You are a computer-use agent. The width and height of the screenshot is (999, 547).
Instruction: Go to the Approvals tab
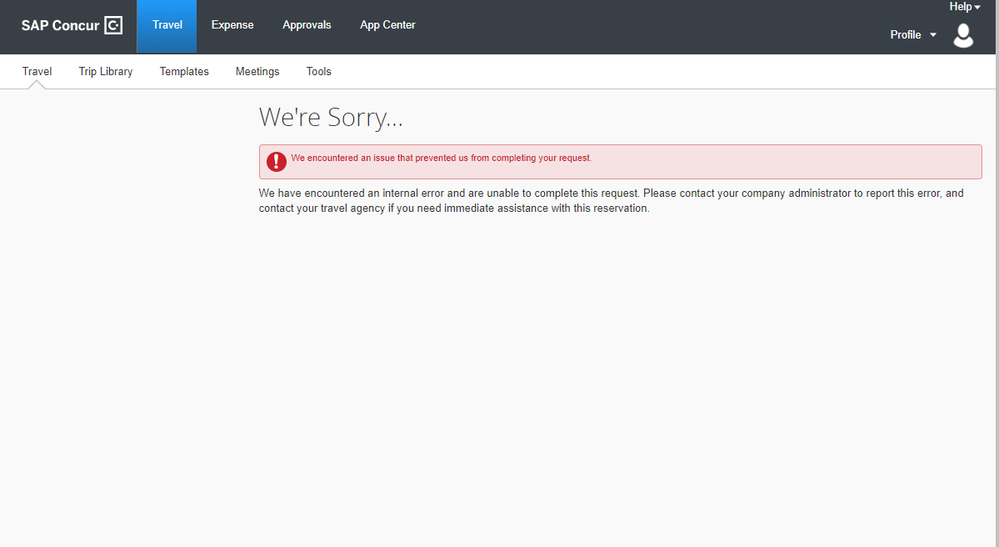[x=306, y=25]
